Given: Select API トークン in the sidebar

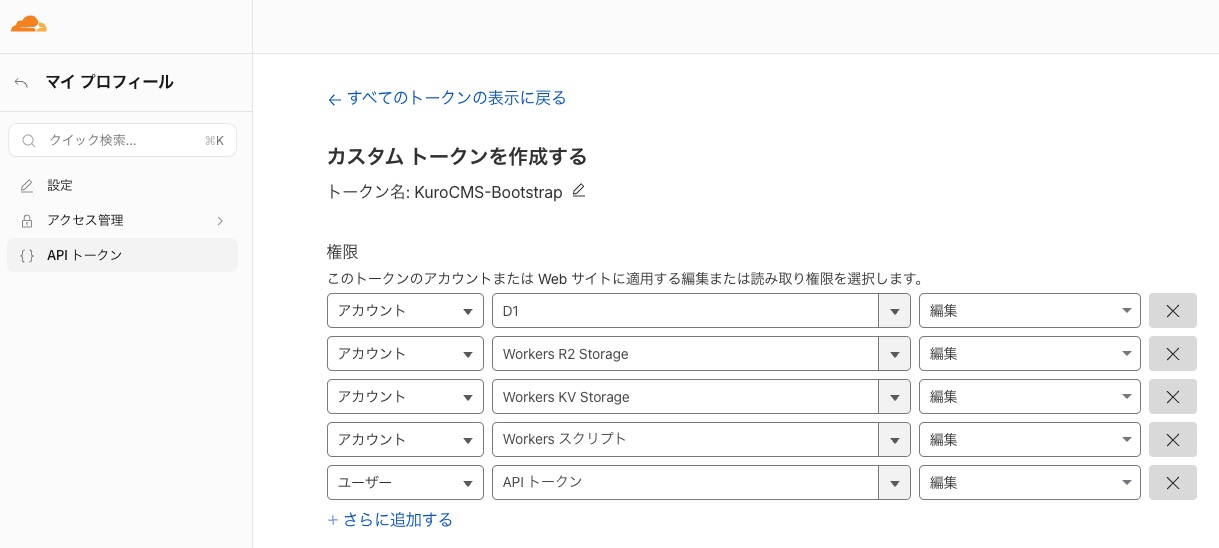Looking at the screenshot, I should (122, 255).
